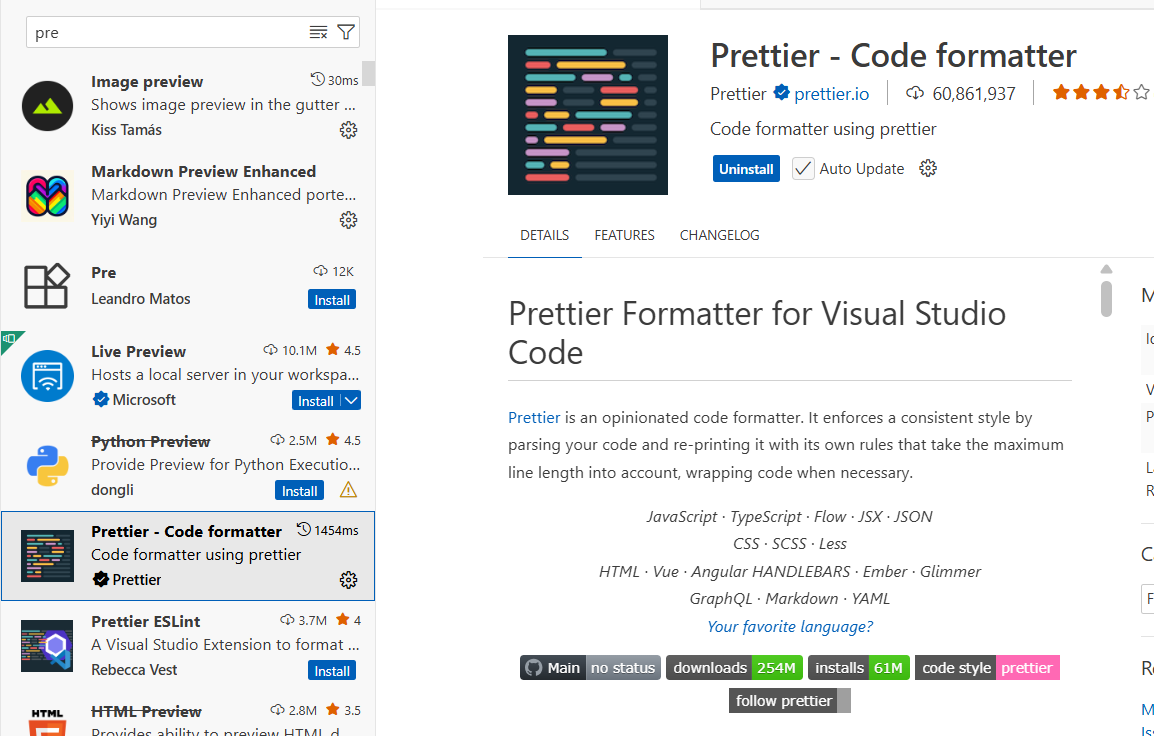Open 'Your favorite language?' link
This screenshot has height=736, width=1154.
point(790,626)
